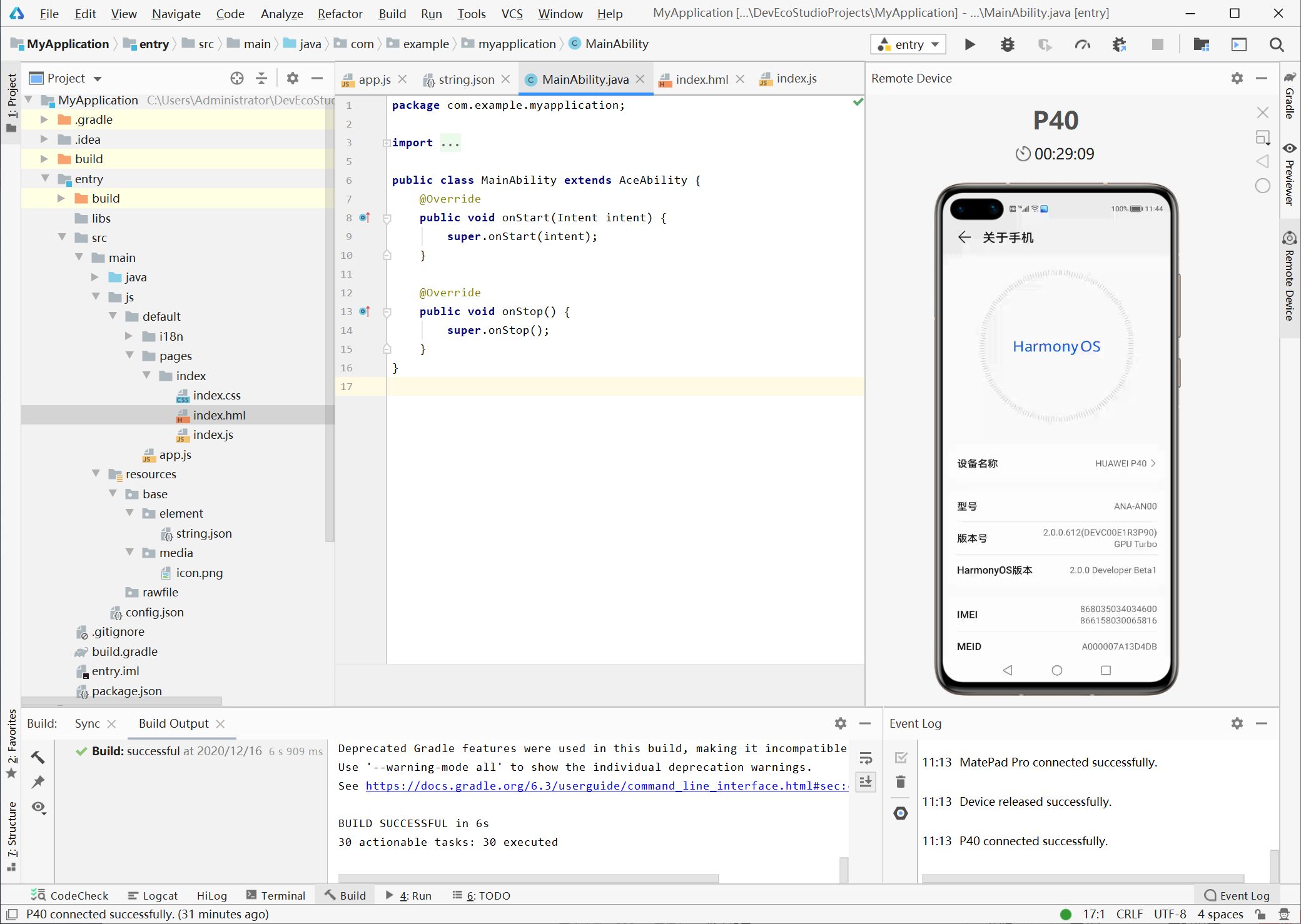Image resolution: width=1301 pixels, height=924 pixels.
Task: Click the Event Log panel settings icon
Action: click(x=1237, y=723)
